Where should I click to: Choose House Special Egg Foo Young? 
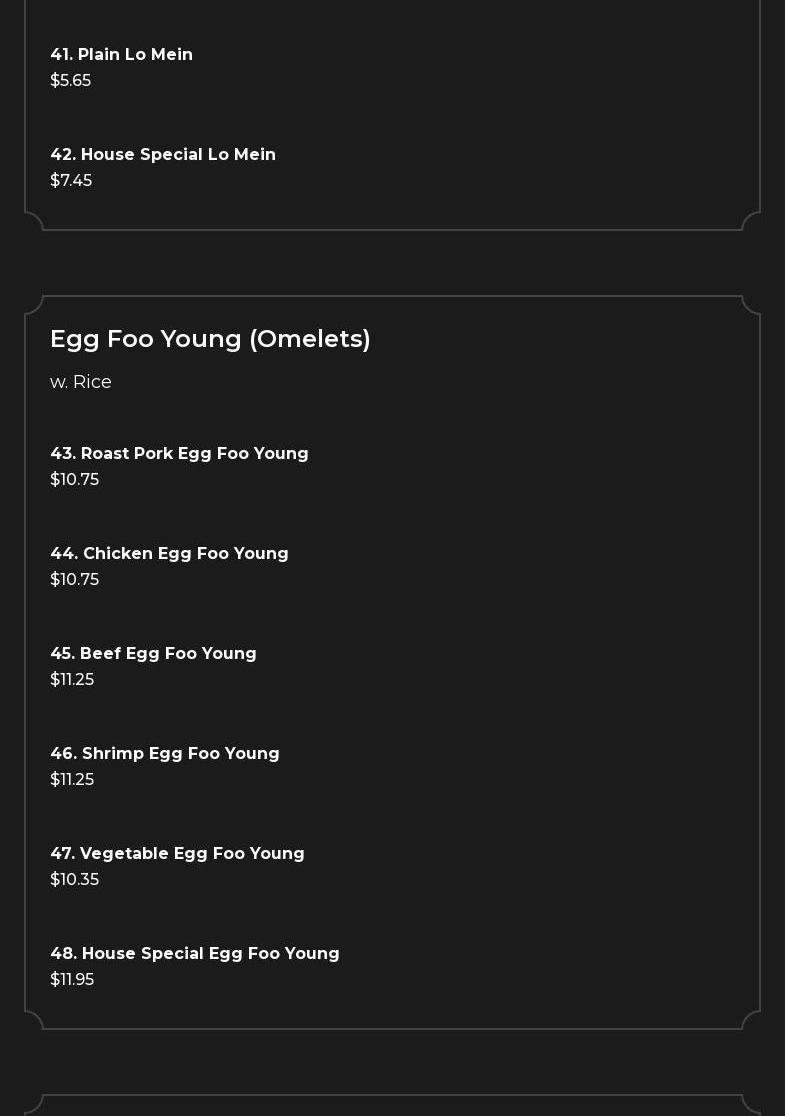(x=195, y=953)
